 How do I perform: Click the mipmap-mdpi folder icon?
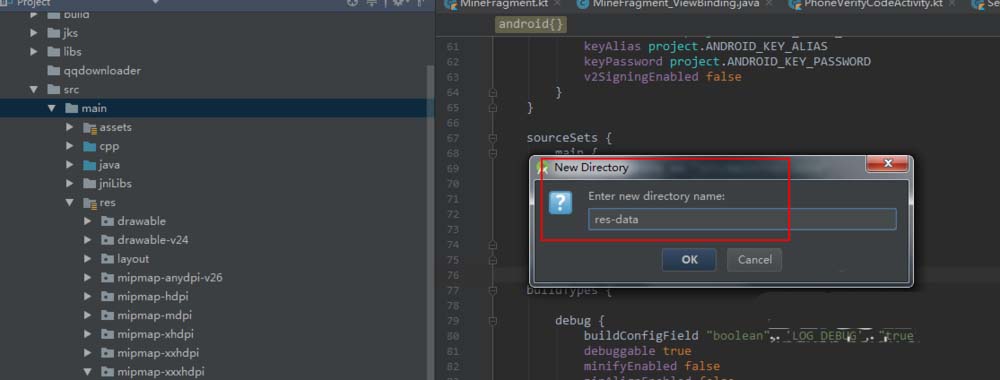[107, 316]
